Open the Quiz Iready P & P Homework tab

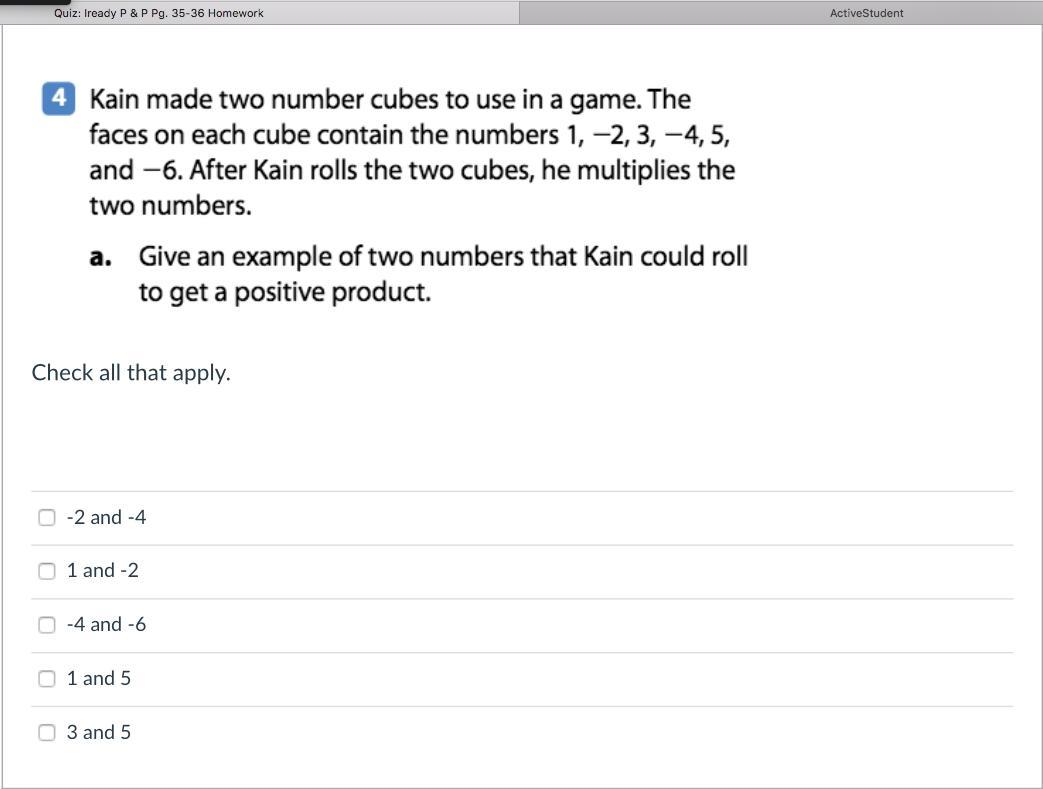[159, 13]
